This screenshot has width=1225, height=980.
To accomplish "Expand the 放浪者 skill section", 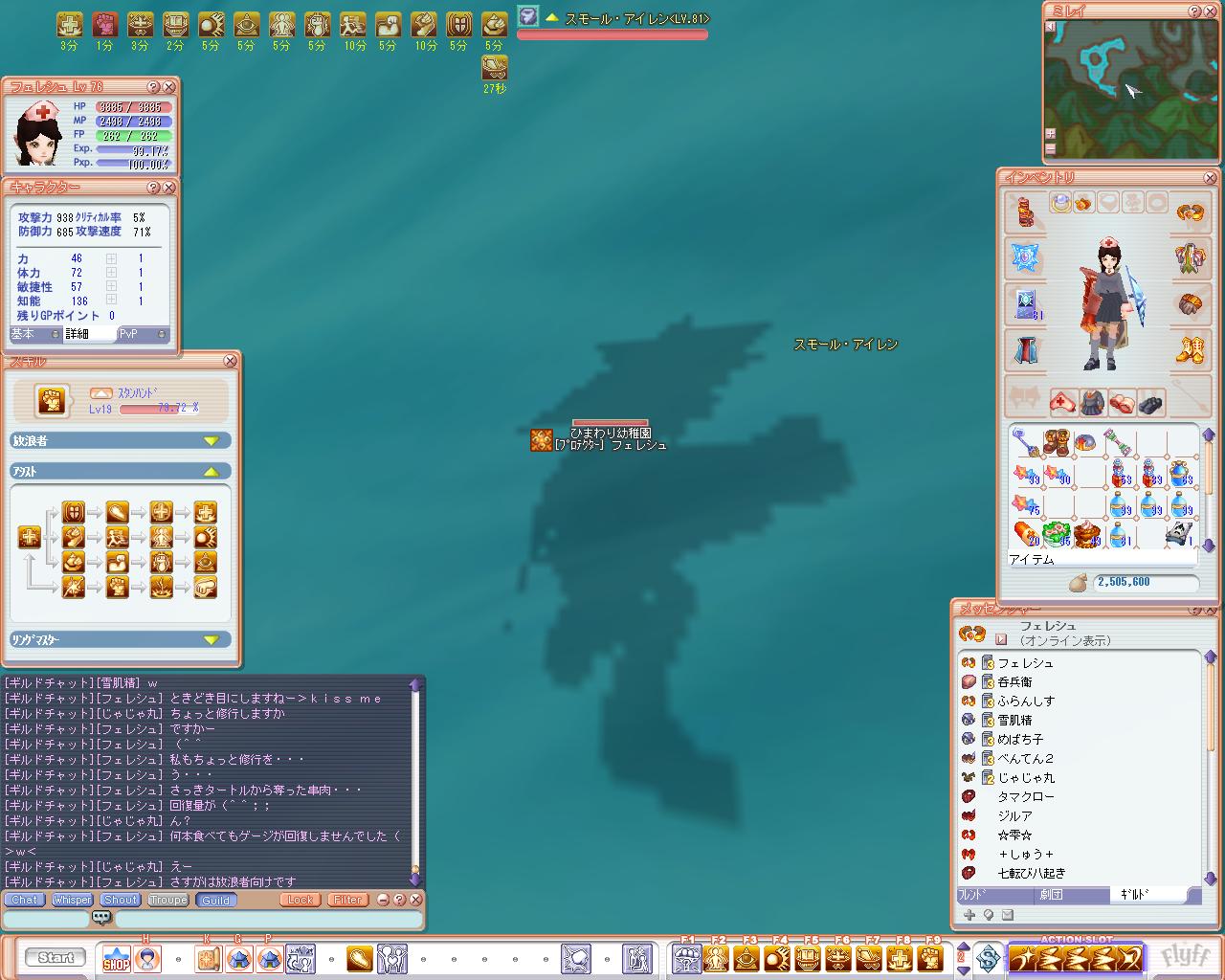I will coord(121,440).
